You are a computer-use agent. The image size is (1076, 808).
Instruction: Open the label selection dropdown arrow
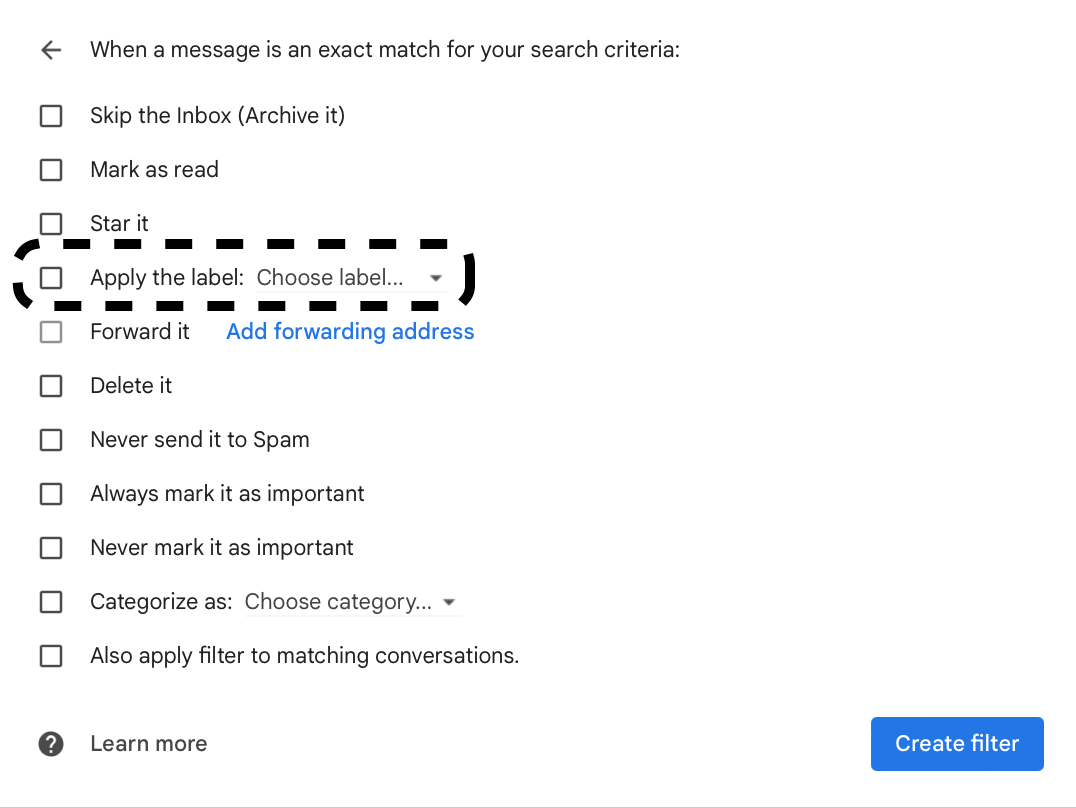point(437,278)
